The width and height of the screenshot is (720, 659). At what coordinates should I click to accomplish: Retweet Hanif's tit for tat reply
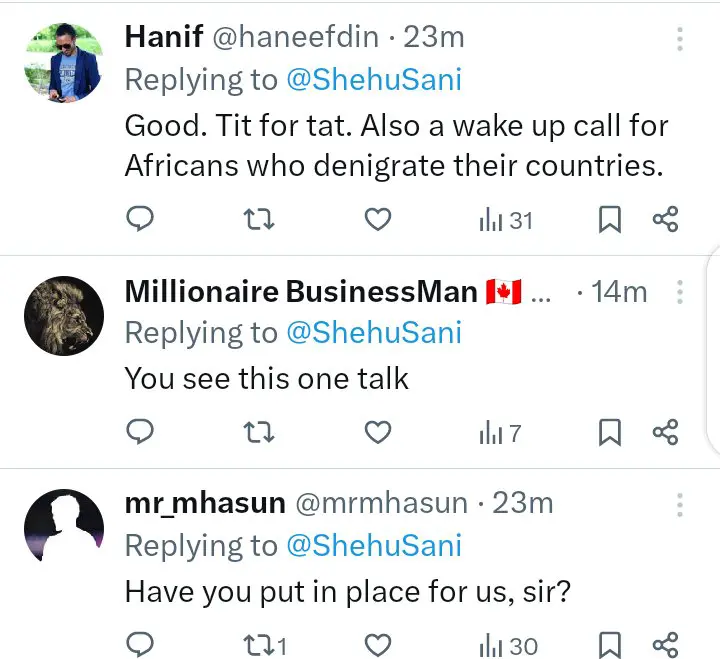259,219
